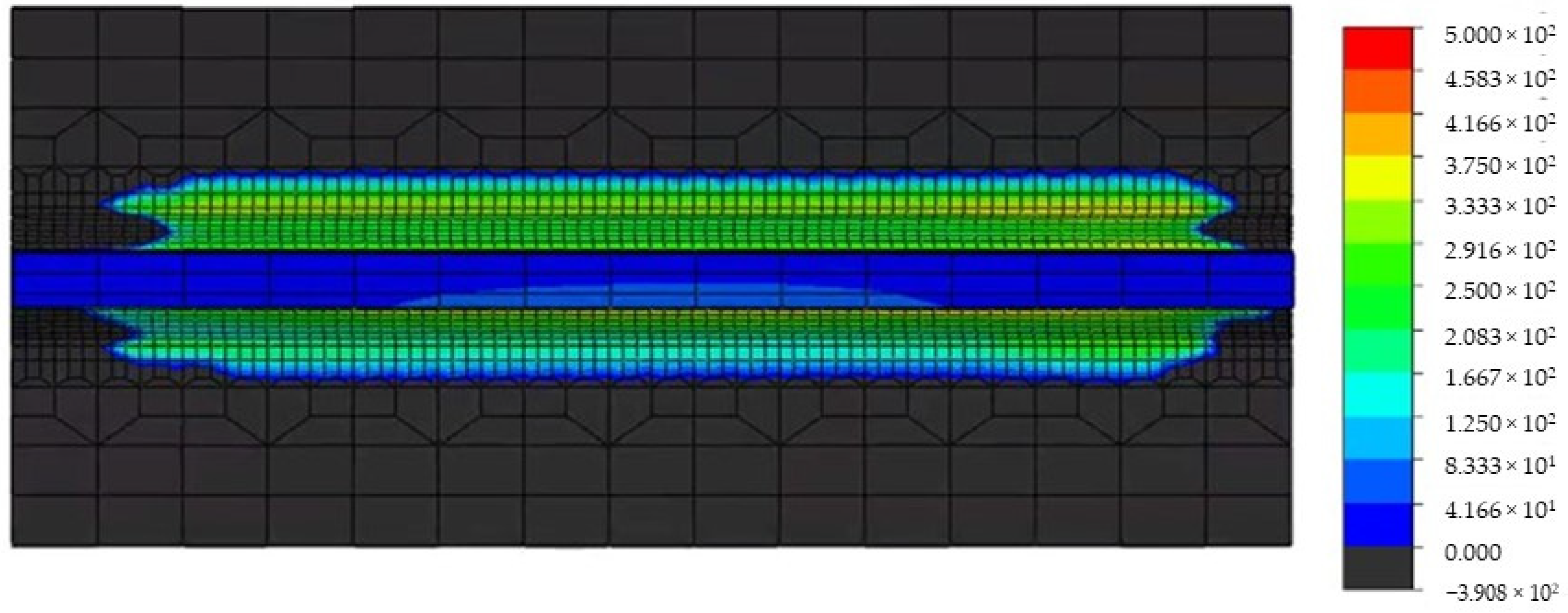1568x613 pixels.
Task: Select the dark blue legend band above gray
Action: [1378, 524]
